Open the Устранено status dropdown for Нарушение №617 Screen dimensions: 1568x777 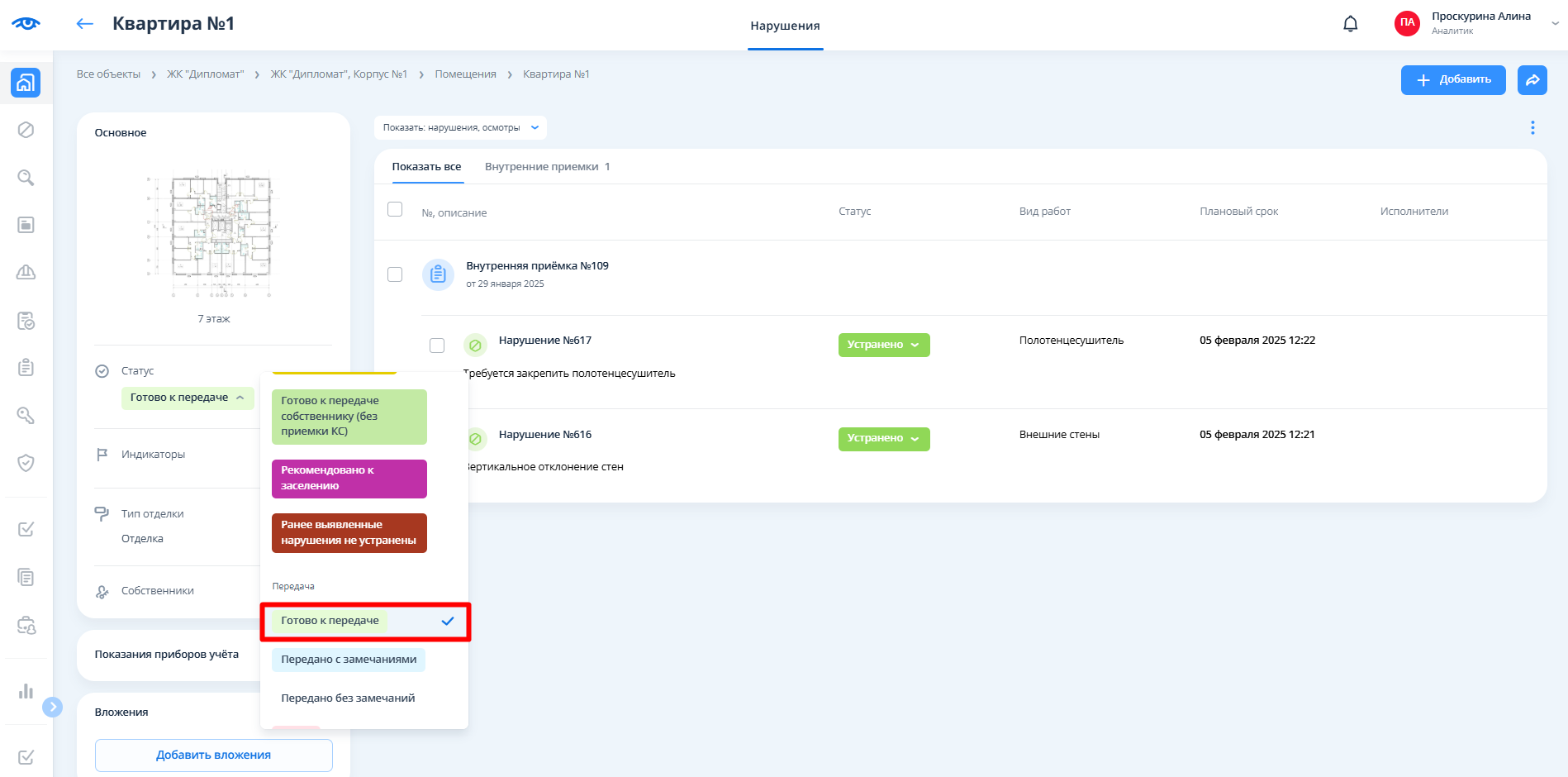(x=883, y=345)
